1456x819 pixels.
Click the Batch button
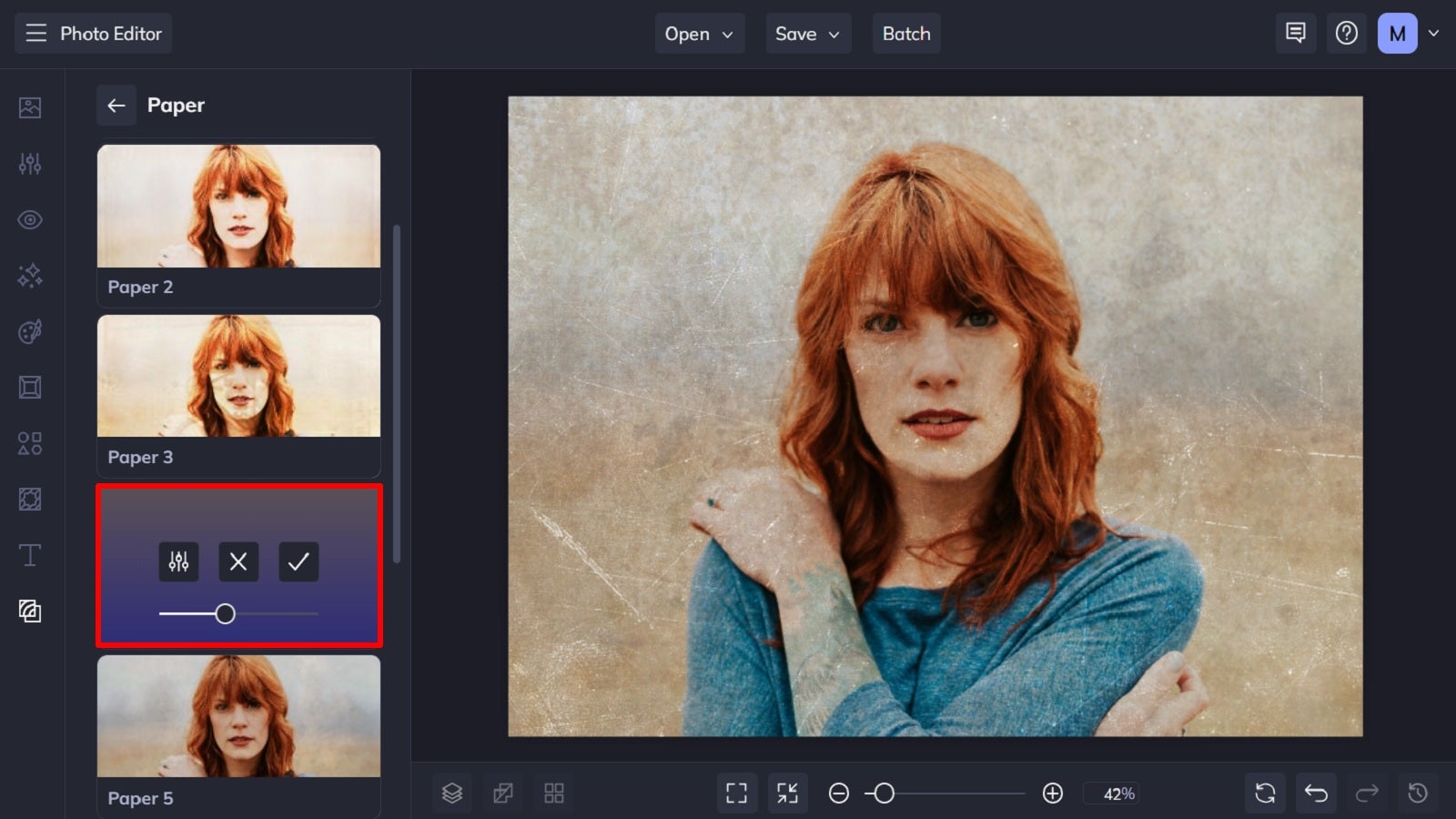[906, 34]
